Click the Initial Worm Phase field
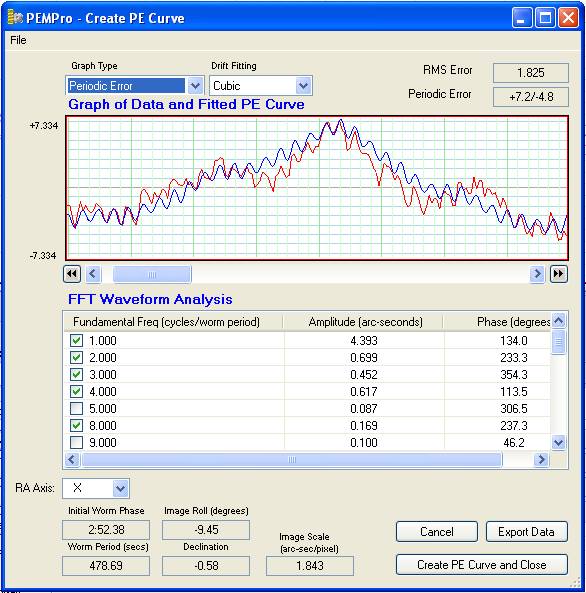The width and height of the screenshot is (586, 593). pyautogui.click(x=106, y=530)
